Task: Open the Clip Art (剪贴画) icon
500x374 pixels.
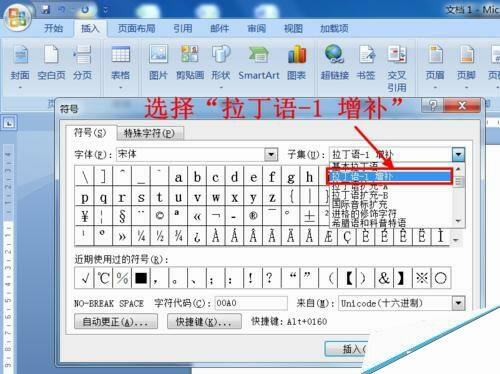Action: (x=190, y=54)
